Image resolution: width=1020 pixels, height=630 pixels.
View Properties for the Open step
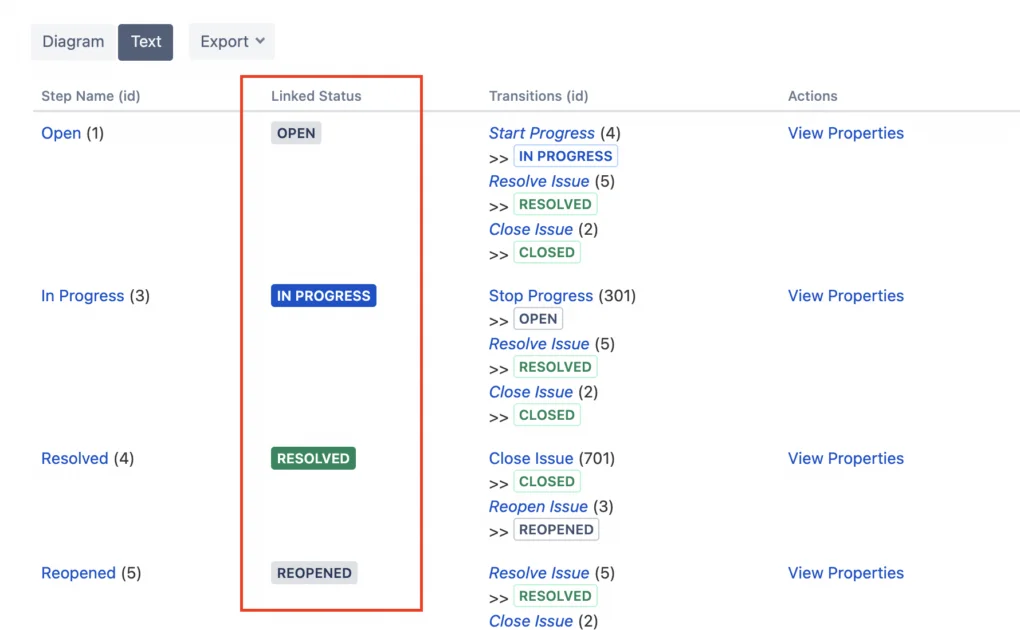click(846, 133)
